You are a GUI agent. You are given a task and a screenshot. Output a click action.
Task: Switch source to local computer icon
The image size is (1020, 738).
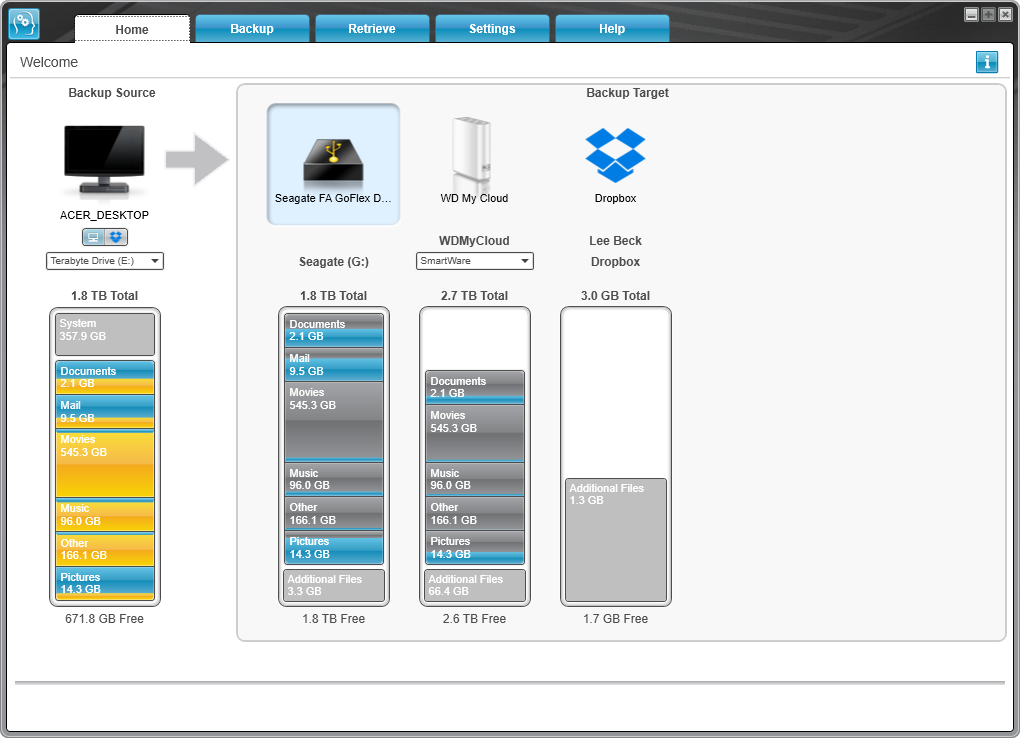(93, 237)
